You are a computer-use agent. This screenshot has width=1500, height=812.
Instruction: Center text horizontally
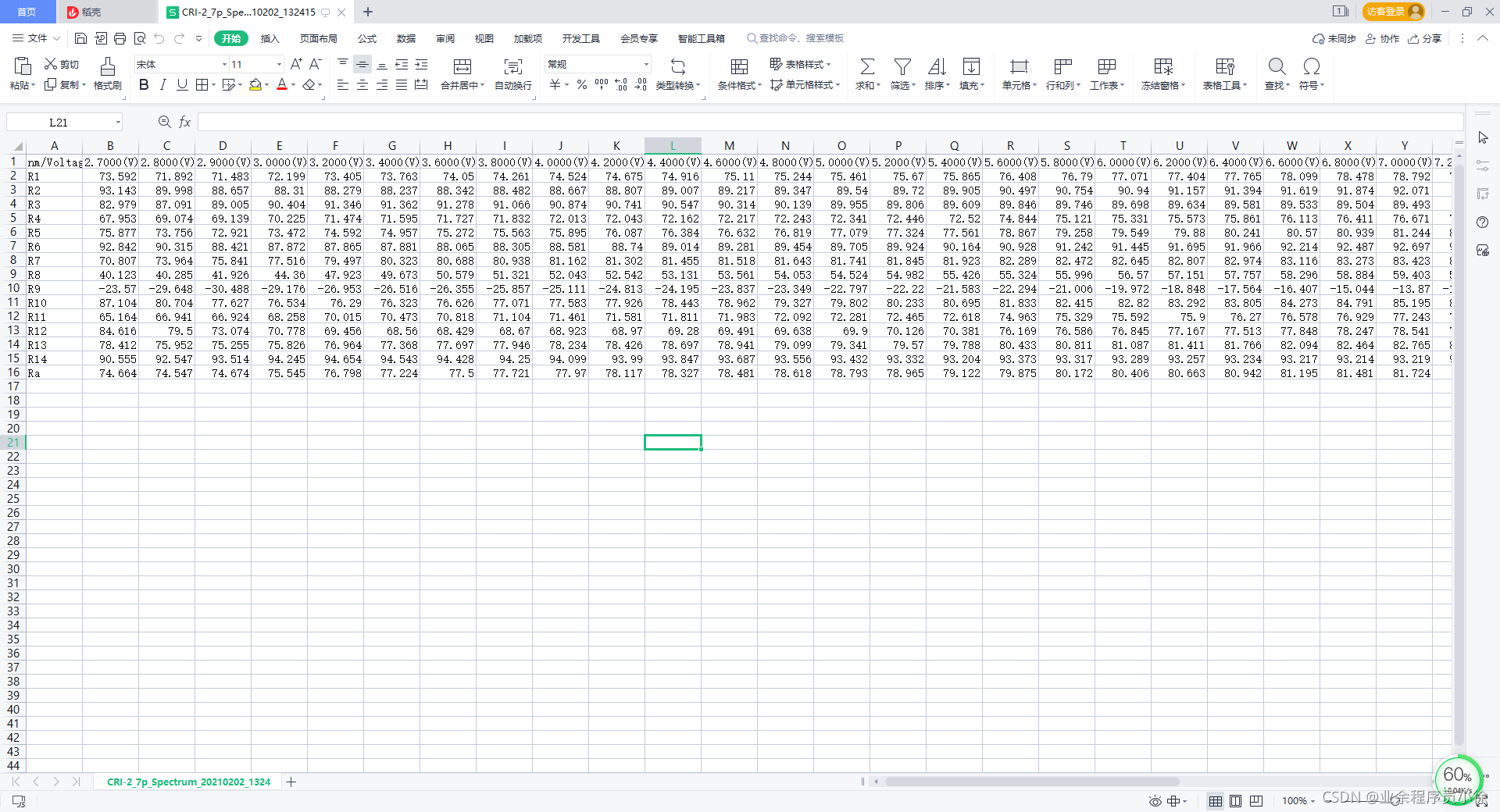(x=362, y=84)
